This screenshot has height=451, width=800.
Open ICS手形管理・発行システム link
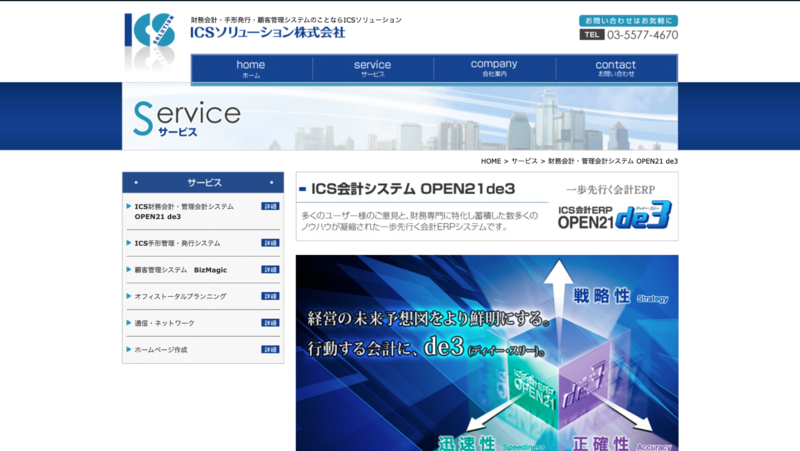[x=177, y=243]
